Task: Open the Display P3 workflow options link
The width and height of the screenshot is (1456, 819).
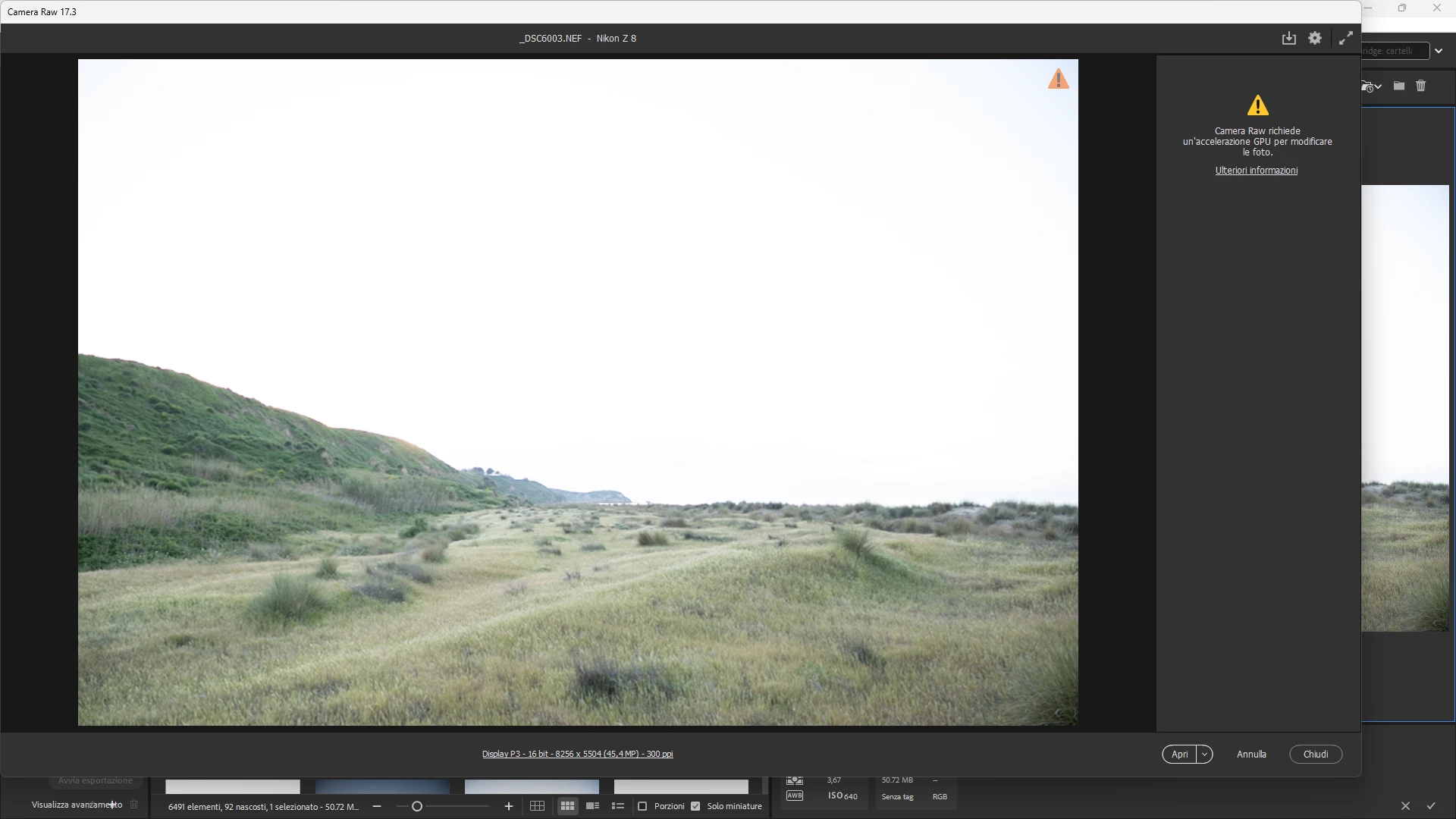Action: 577,754
